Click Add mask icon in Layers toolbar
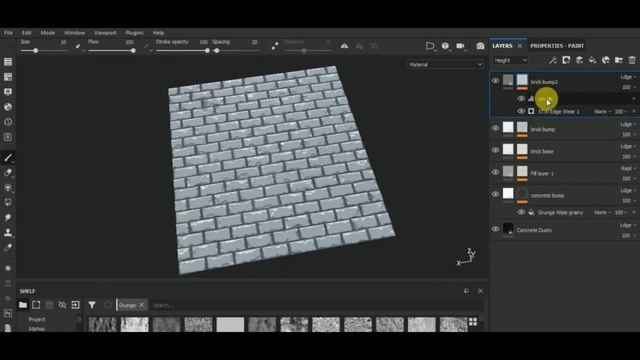Viewport: 640px width, 360px height. [x=566, y=60]
